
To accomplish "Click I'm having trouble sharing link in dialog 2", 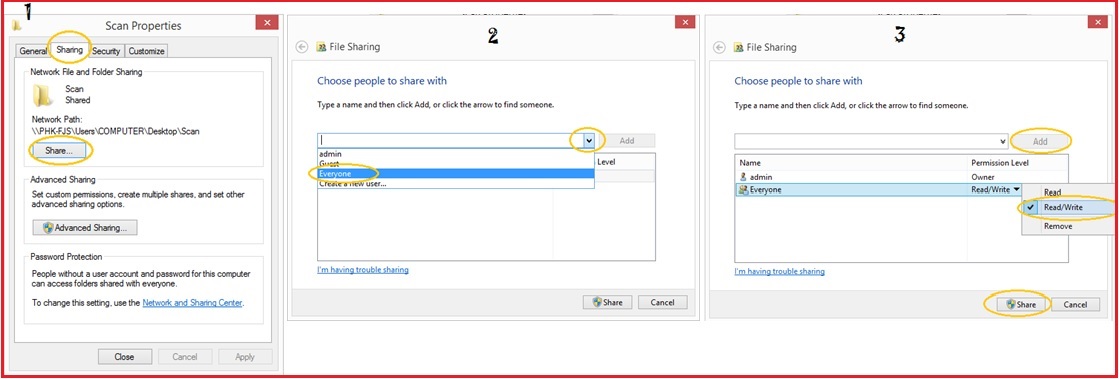I will (x=363, y=270).
